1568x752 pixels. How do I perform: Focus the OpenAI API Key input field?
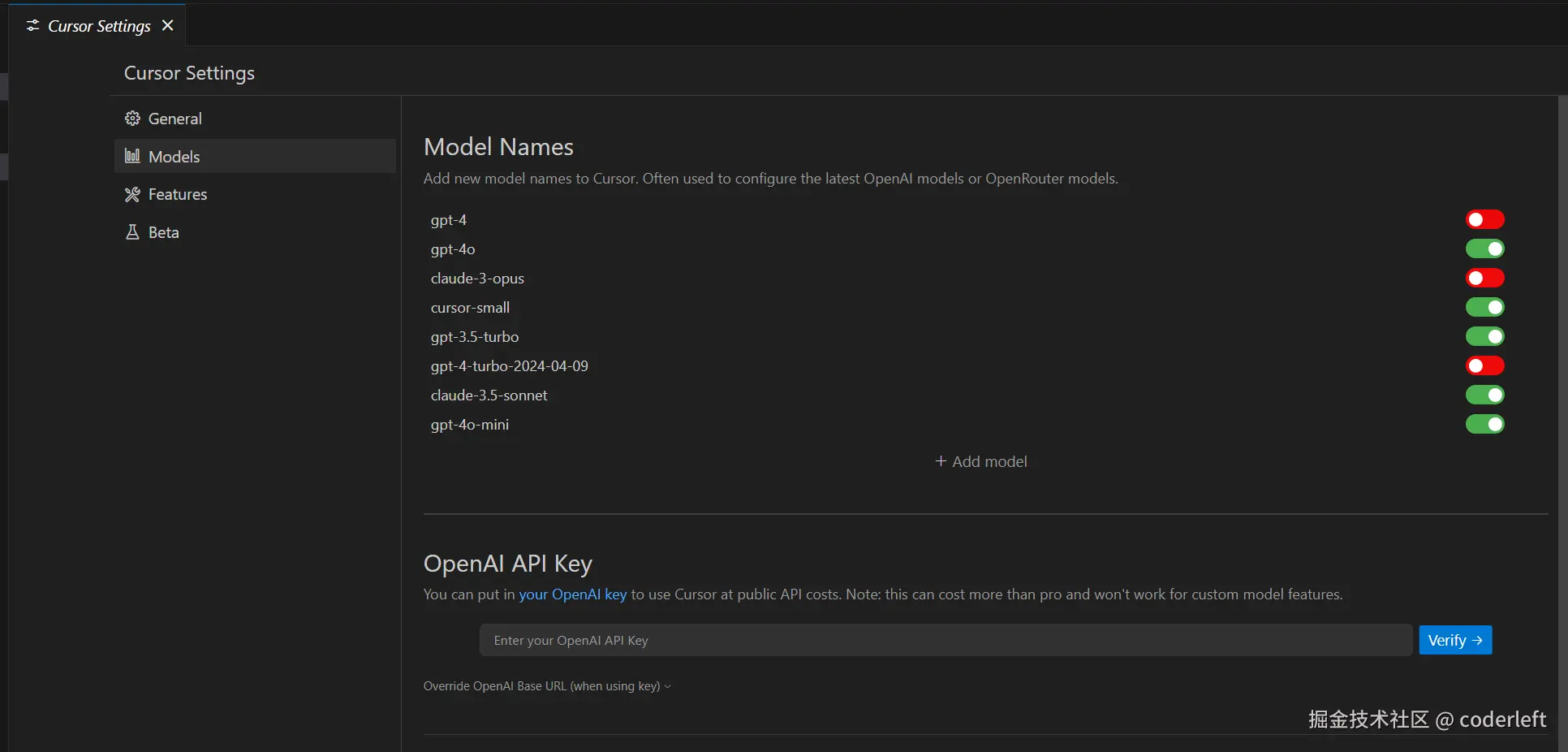(x=946, y=640)
